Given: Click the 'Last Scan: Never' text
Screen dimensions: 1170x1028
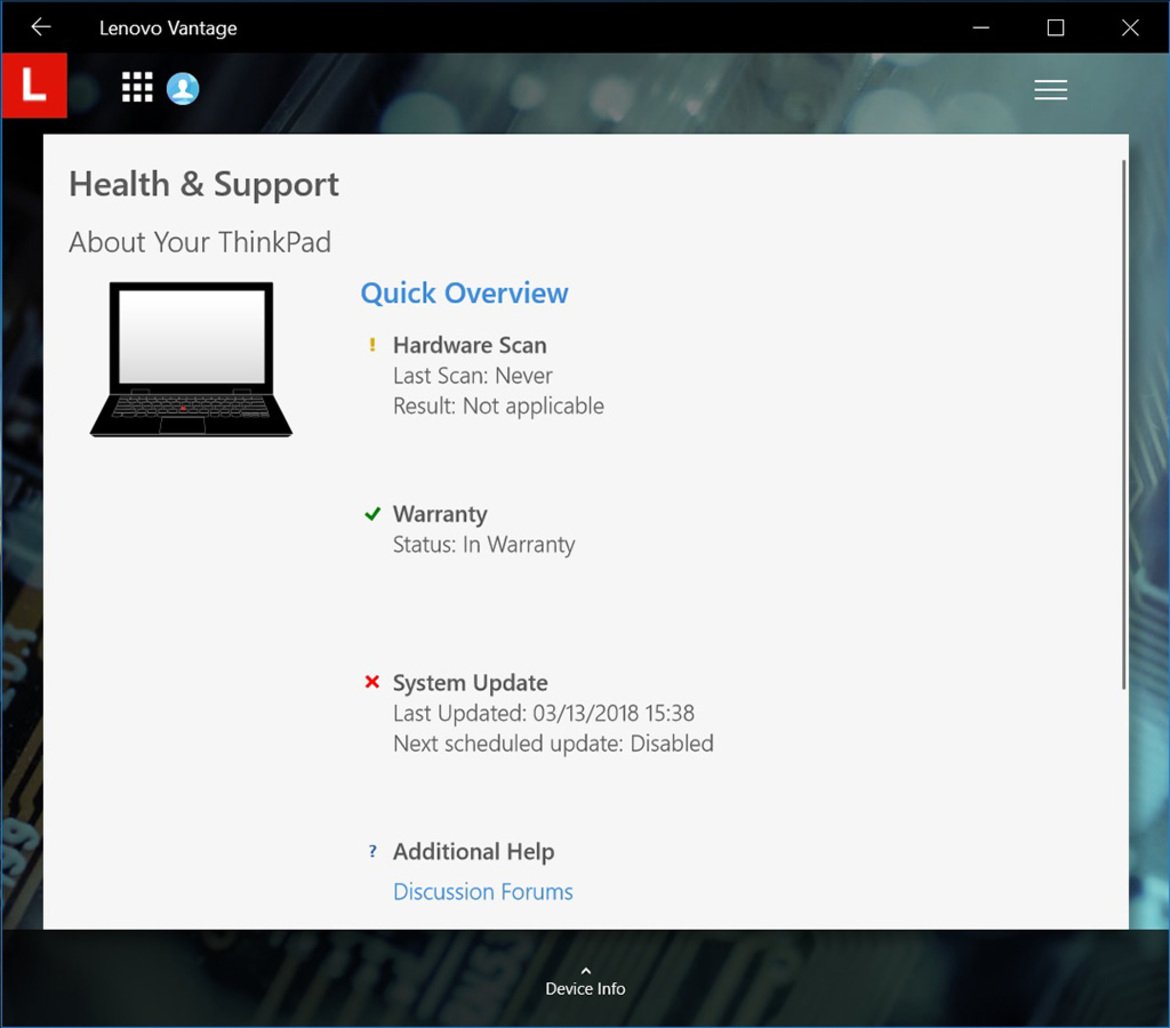Looking at the screenshot, I should pyautogui.click(x=473, y=376).
